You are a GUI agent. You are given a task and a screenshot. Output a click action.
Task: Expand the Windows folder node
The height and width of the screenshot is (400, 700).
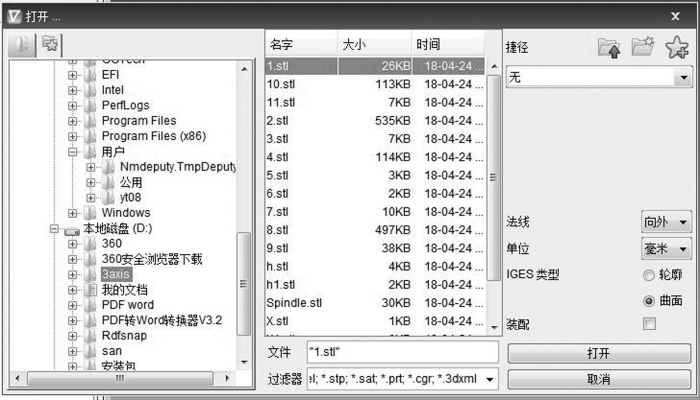click(x=72, y=213)
